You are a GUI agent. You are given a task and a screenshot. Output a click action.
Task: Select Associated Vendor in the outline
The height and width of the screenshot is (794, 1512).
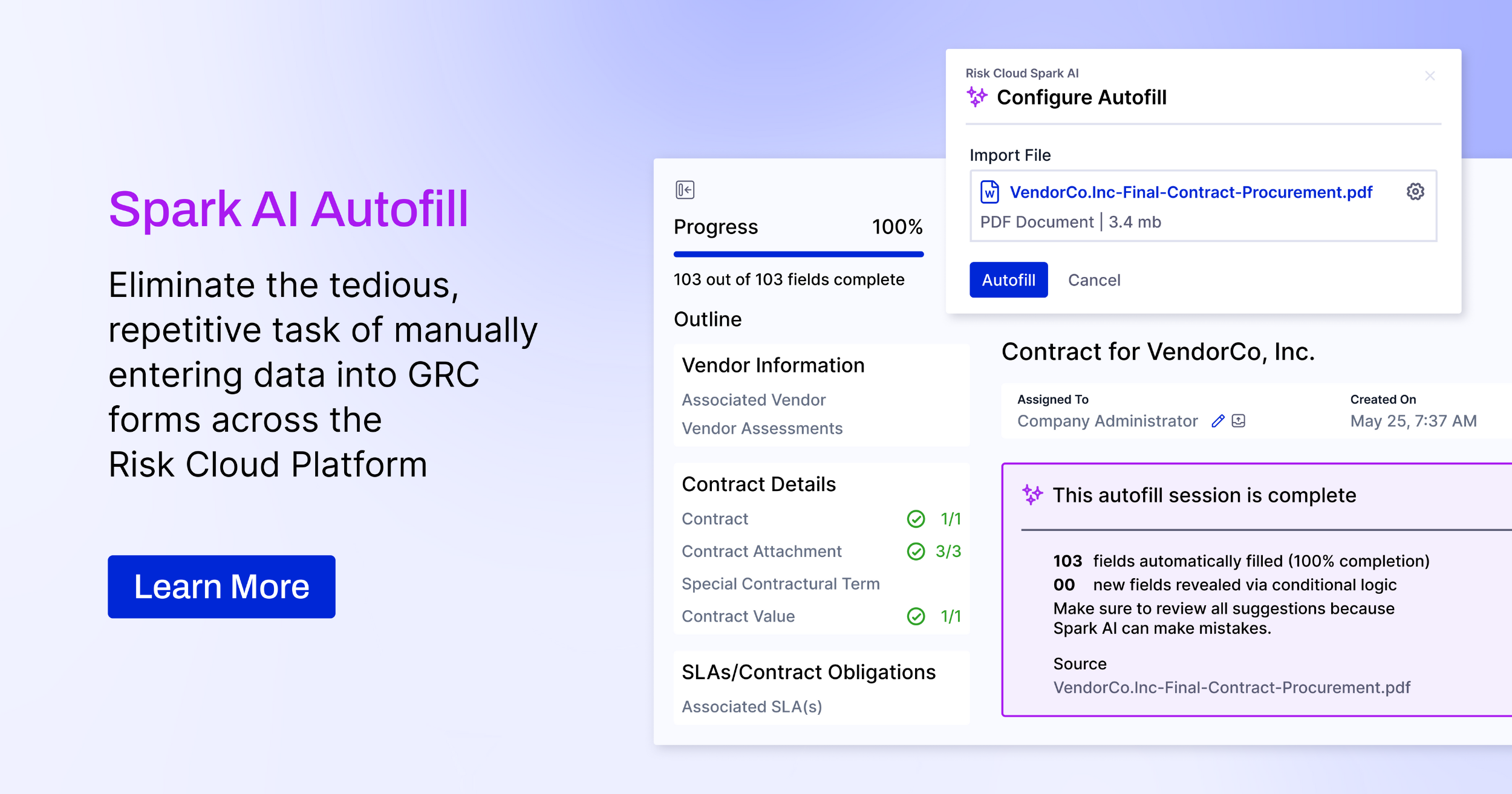tap(754, 400)
